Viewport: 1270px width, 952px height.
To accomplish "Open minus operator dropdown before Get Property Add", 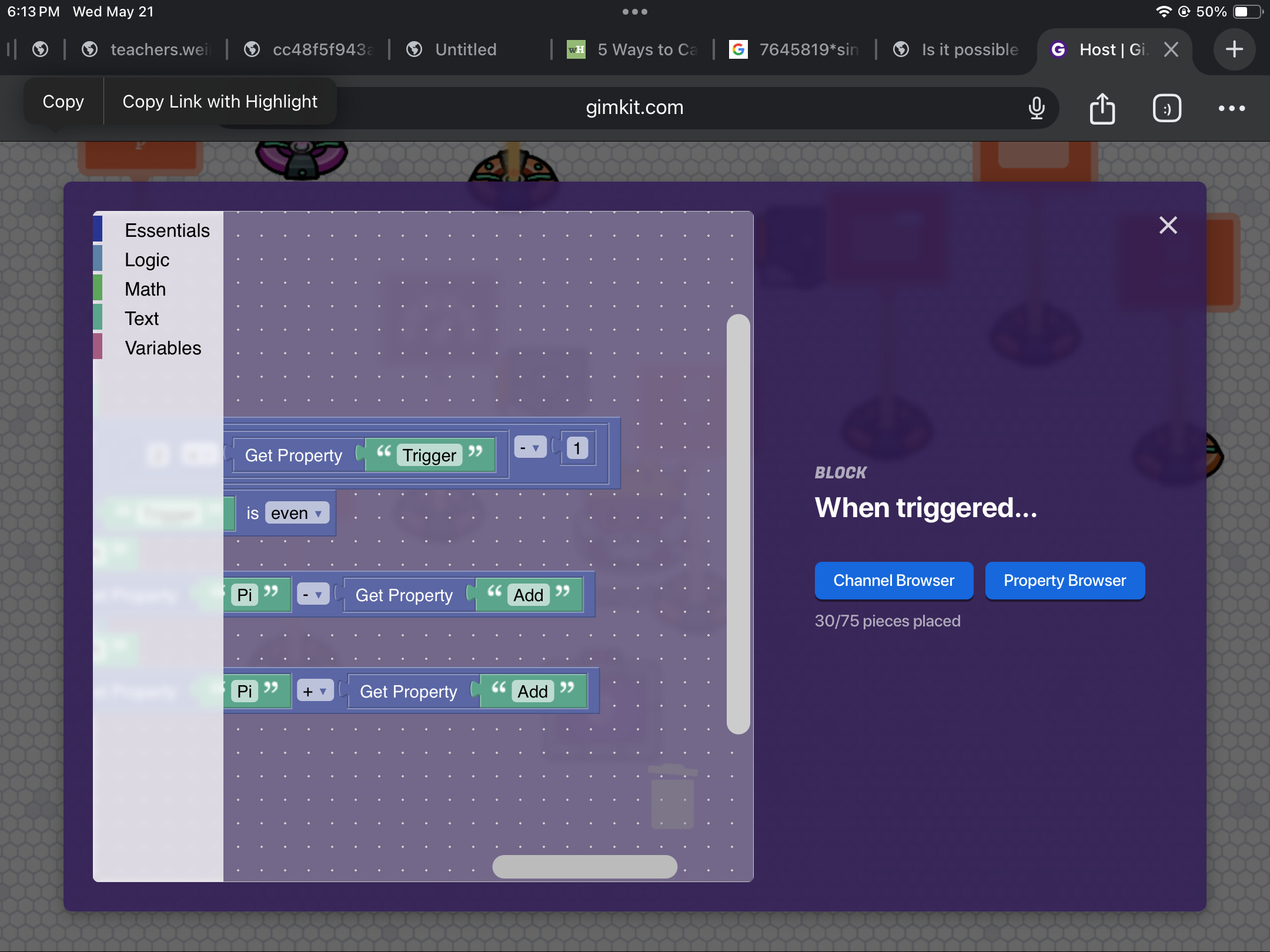I will click(x=312, y=595).
